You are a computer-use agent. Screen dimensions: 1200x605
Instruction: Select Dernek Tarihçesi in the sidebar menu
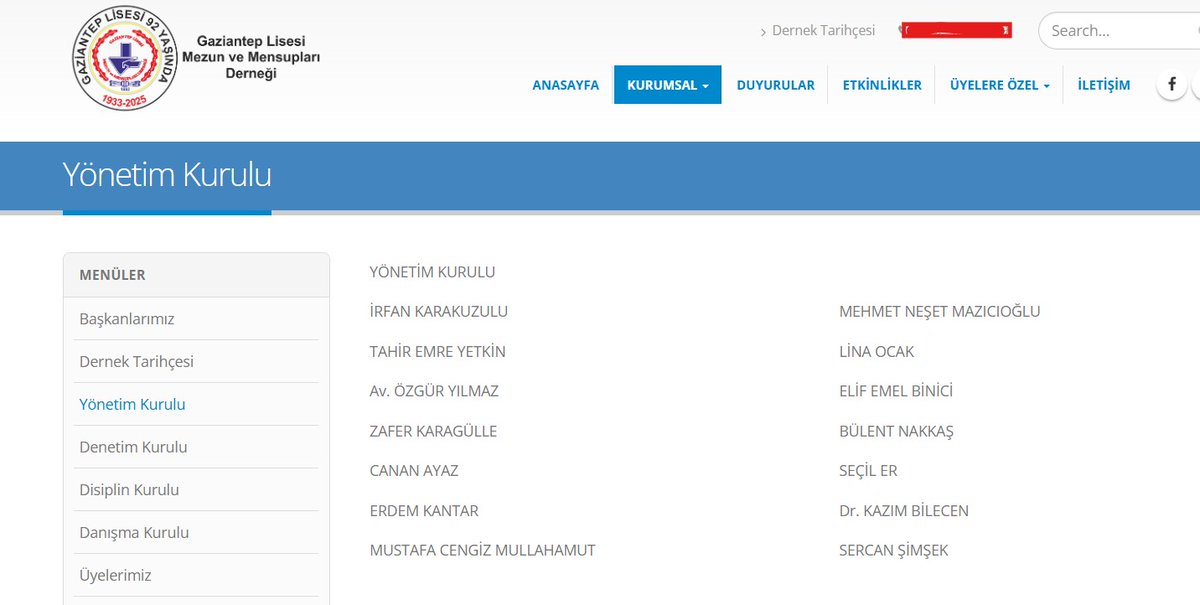137,362
